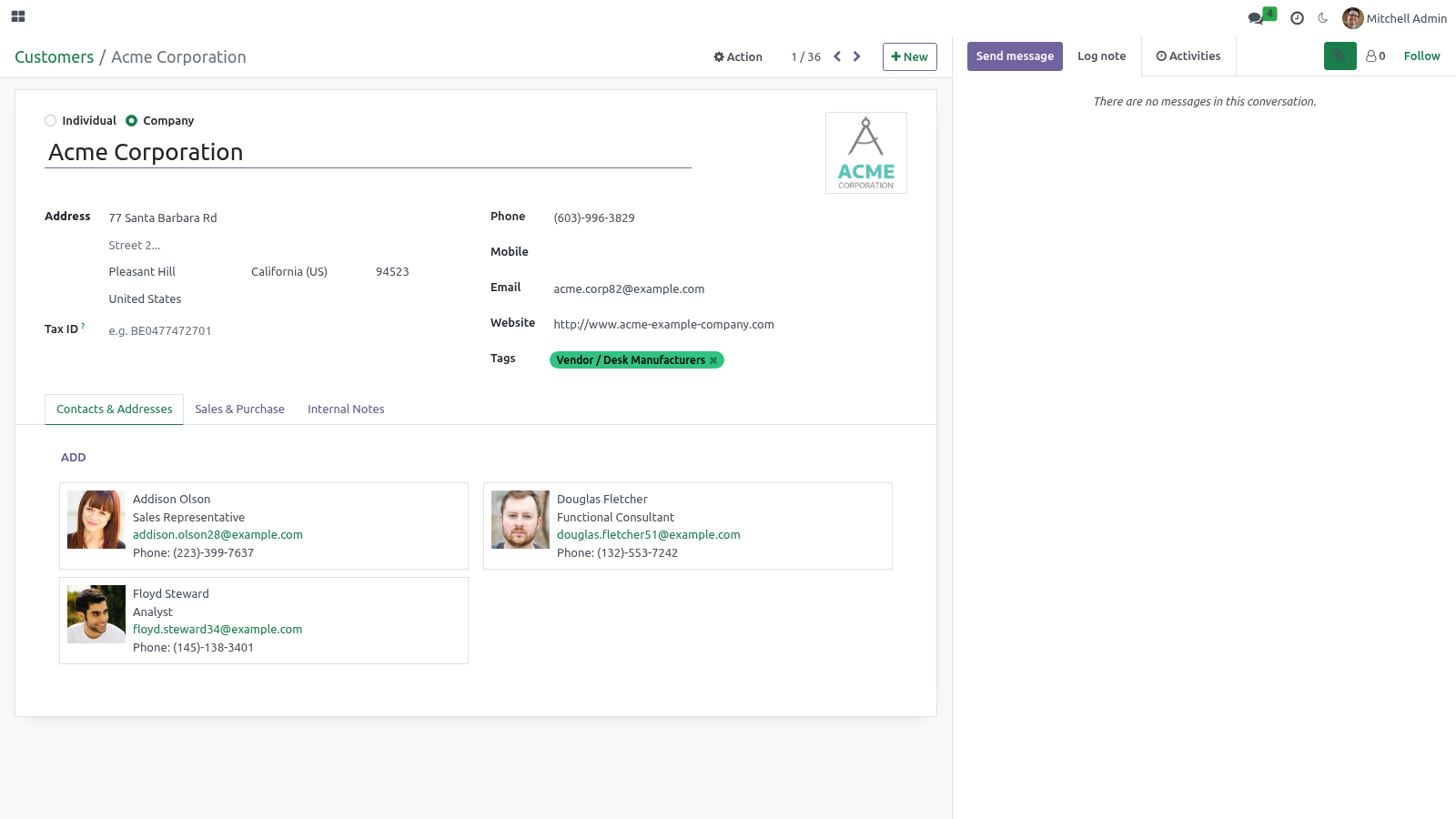Click the Log note tab
This screenshot has height=819, width=1456.
(1101, 56)
